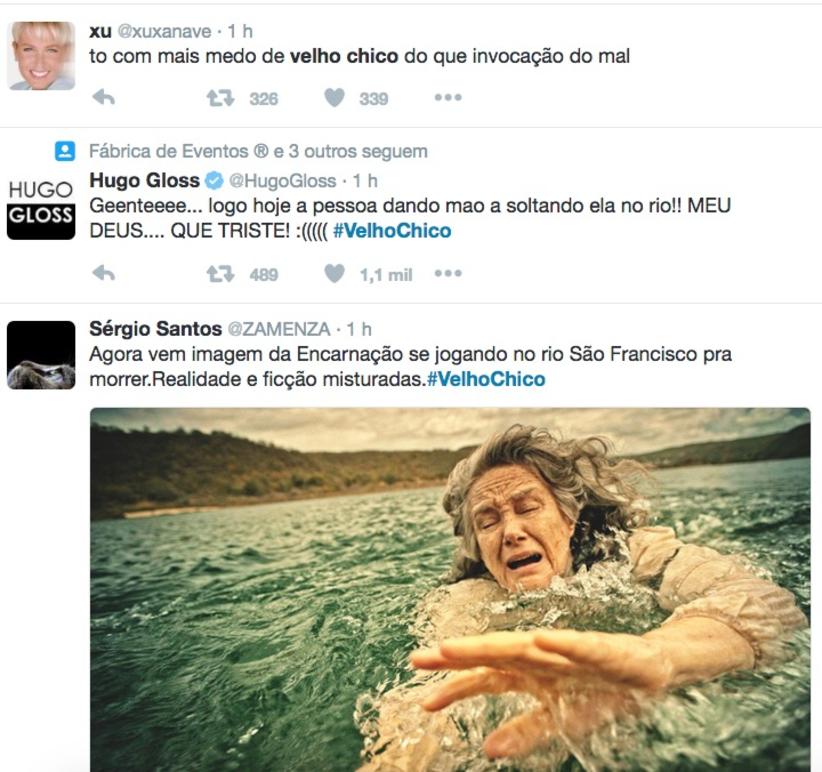Open the Hugo Gloss logo avatar

(x=41, y=205)
